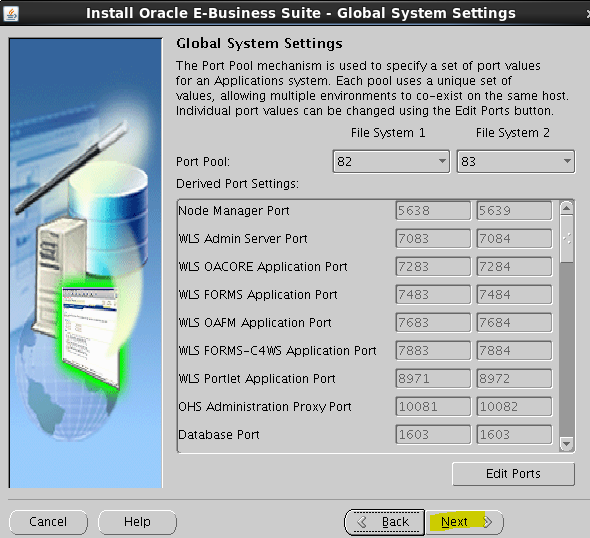Click OHS Administration Proxy Port field 10081
This screenshot has width=590, height=538.
click(433, 407)
